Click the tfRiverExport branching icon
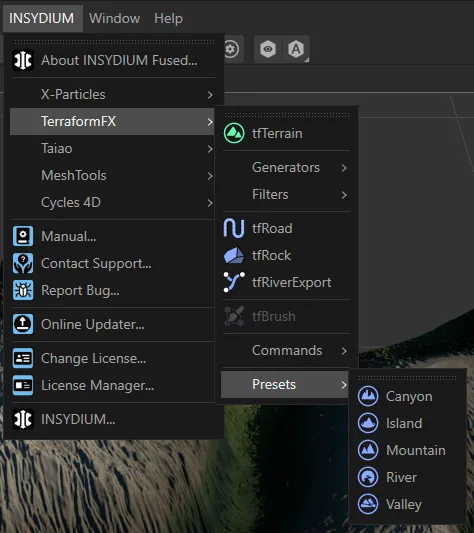The height and width of the screenshot is (533, 474). pos(234,282)
